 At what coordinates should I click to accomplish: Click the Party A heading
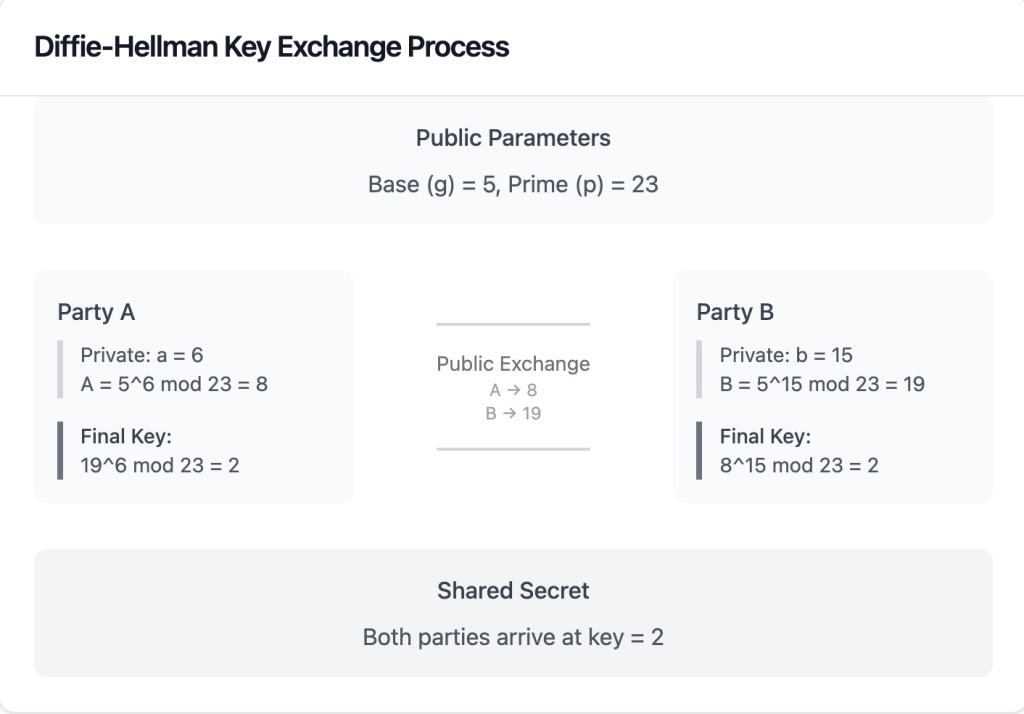[96, 312]
